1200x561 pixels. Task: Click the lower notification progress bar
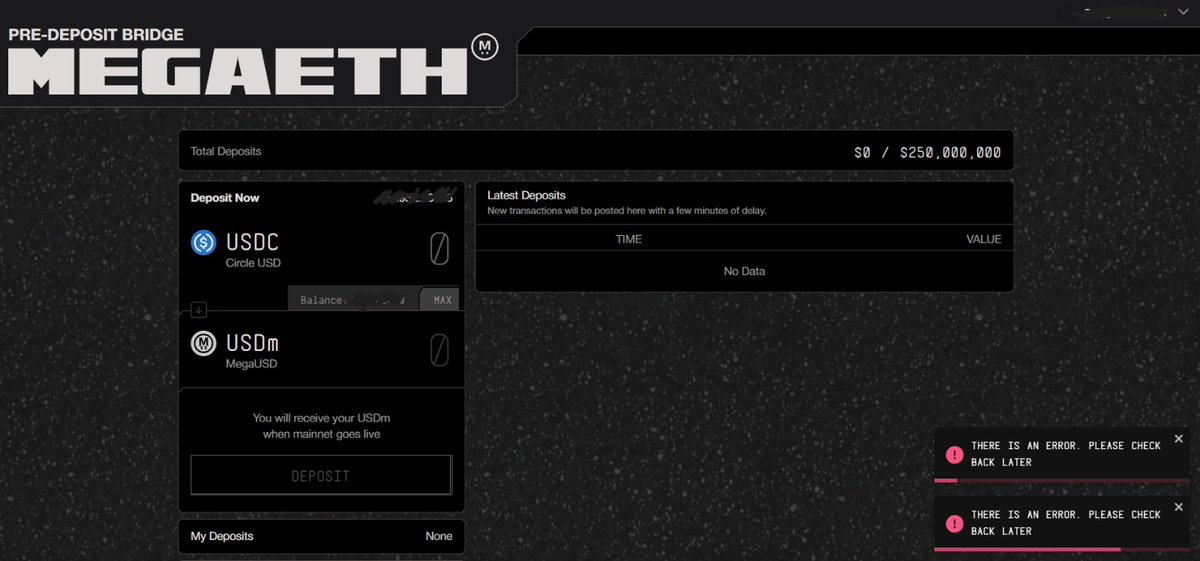tap(1062, 549)
